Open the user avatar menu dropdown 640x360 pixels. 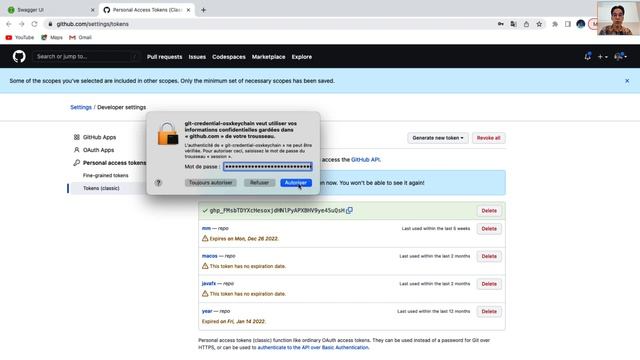point(621,57)
